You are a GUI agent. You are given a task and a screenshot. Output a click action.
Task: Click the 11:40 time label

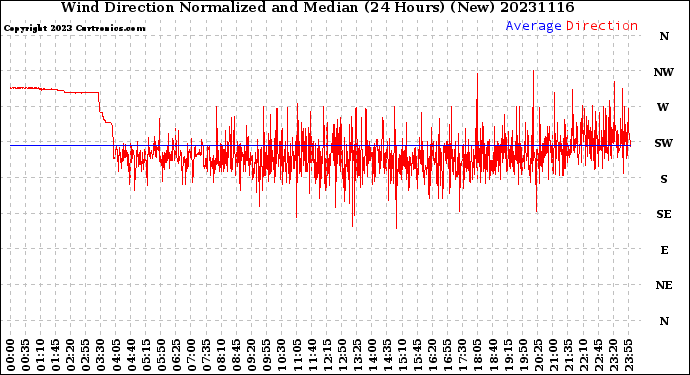[x=312, y=355]
